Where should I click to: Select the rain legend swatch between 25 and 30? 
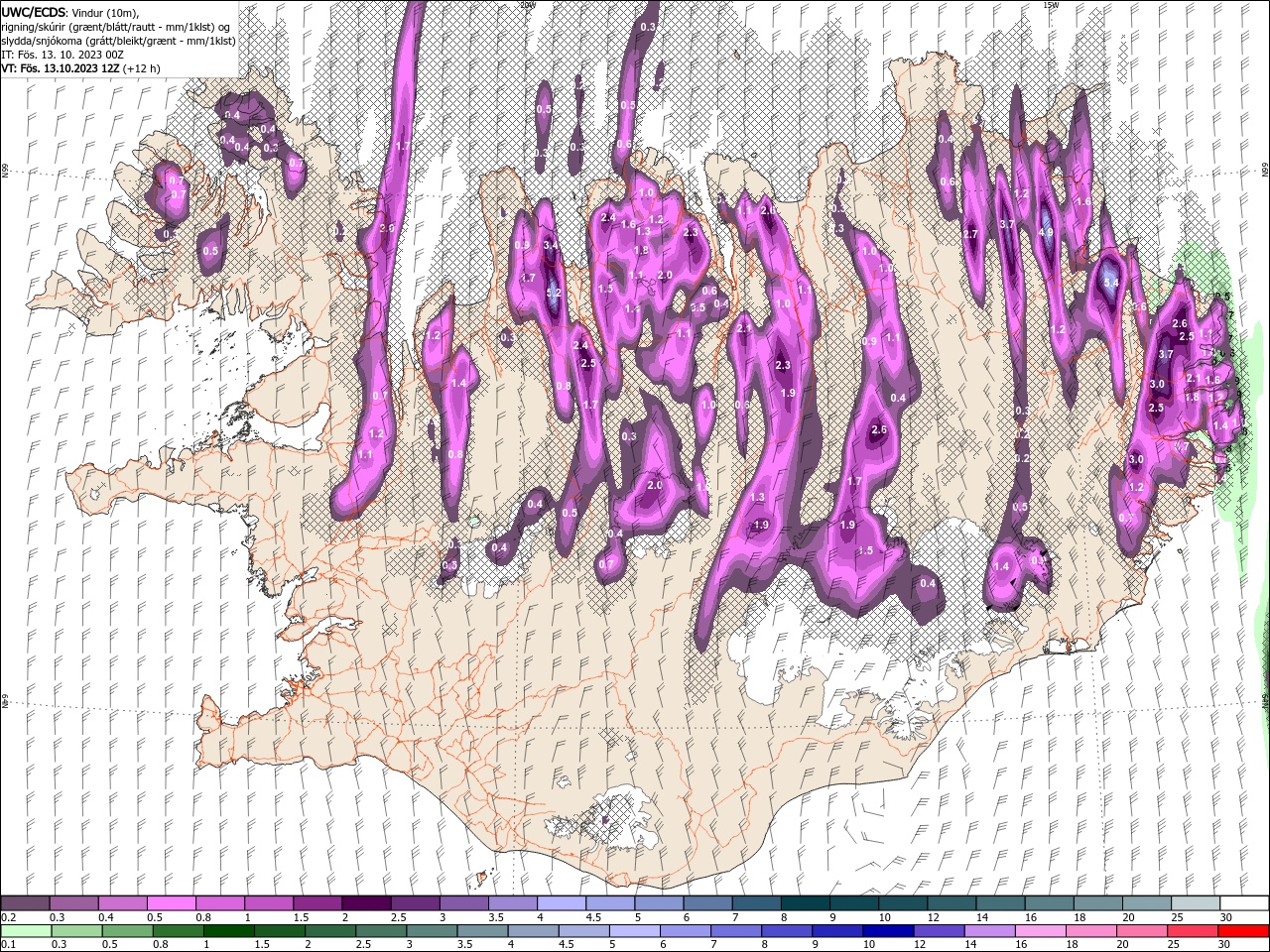[1195, 931]
